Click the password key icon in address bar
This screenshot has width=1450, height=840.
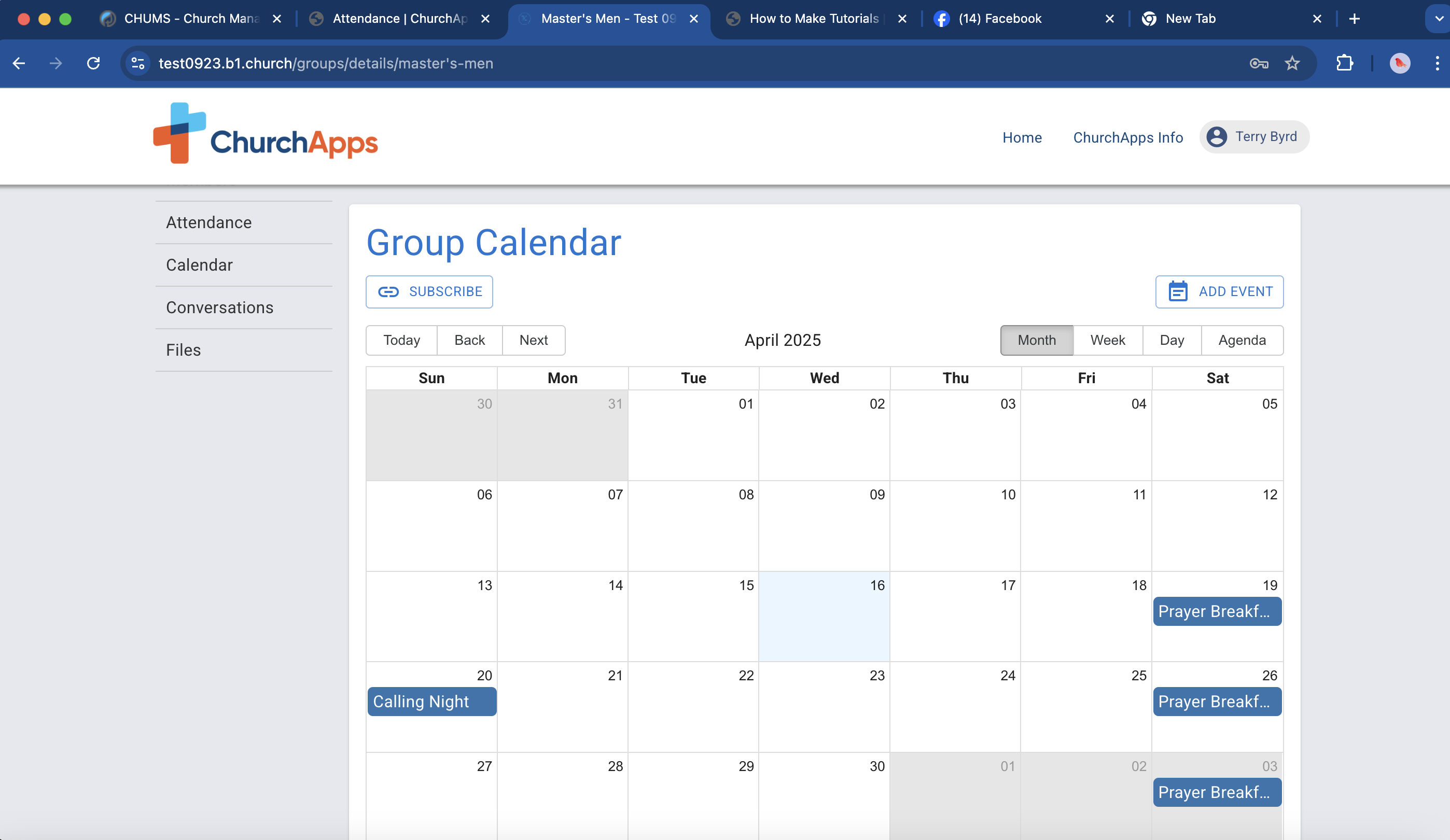(x=1259, y=63)
